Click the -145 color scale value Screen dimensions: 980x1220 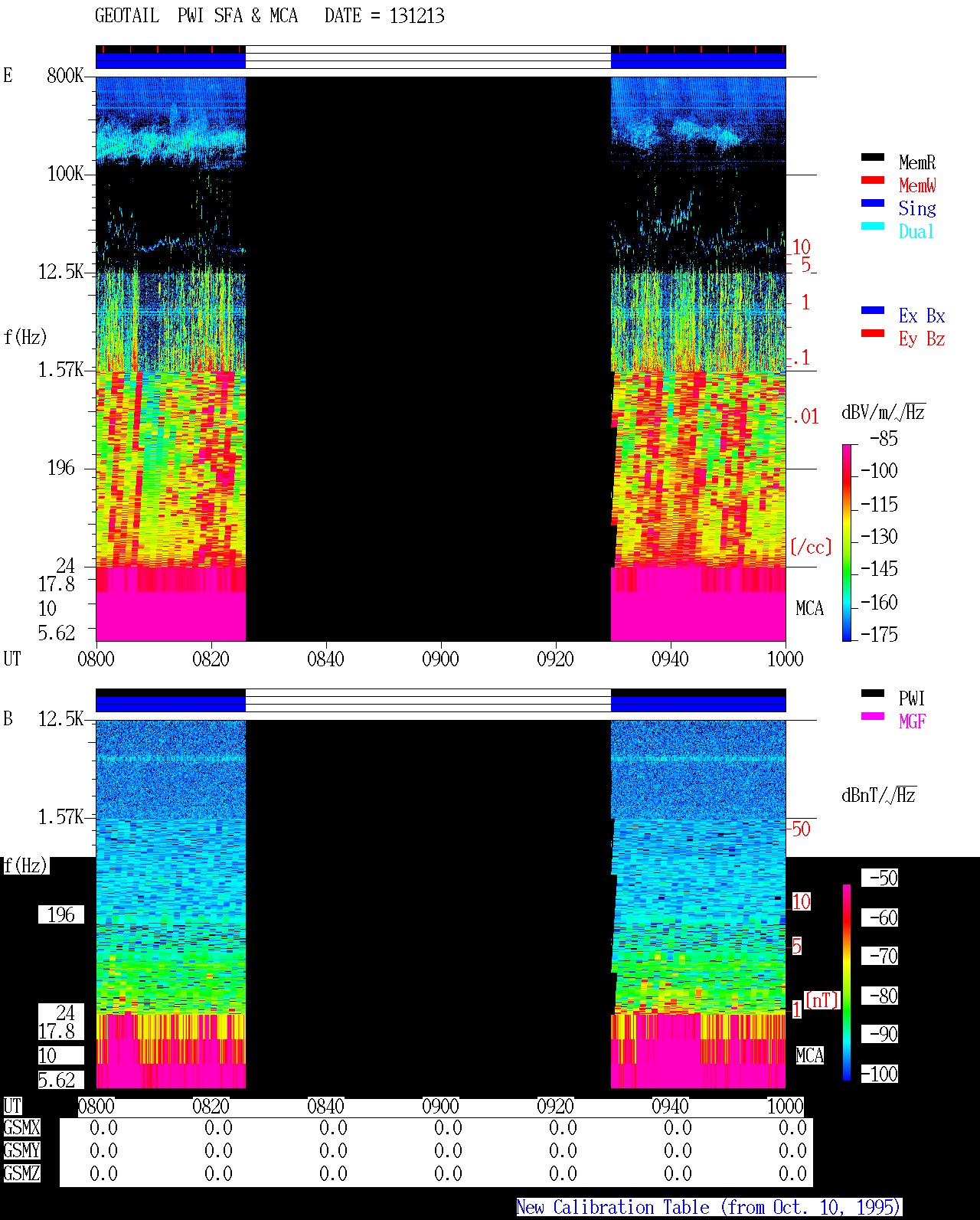pyautogui.click(x=879, y=569)
